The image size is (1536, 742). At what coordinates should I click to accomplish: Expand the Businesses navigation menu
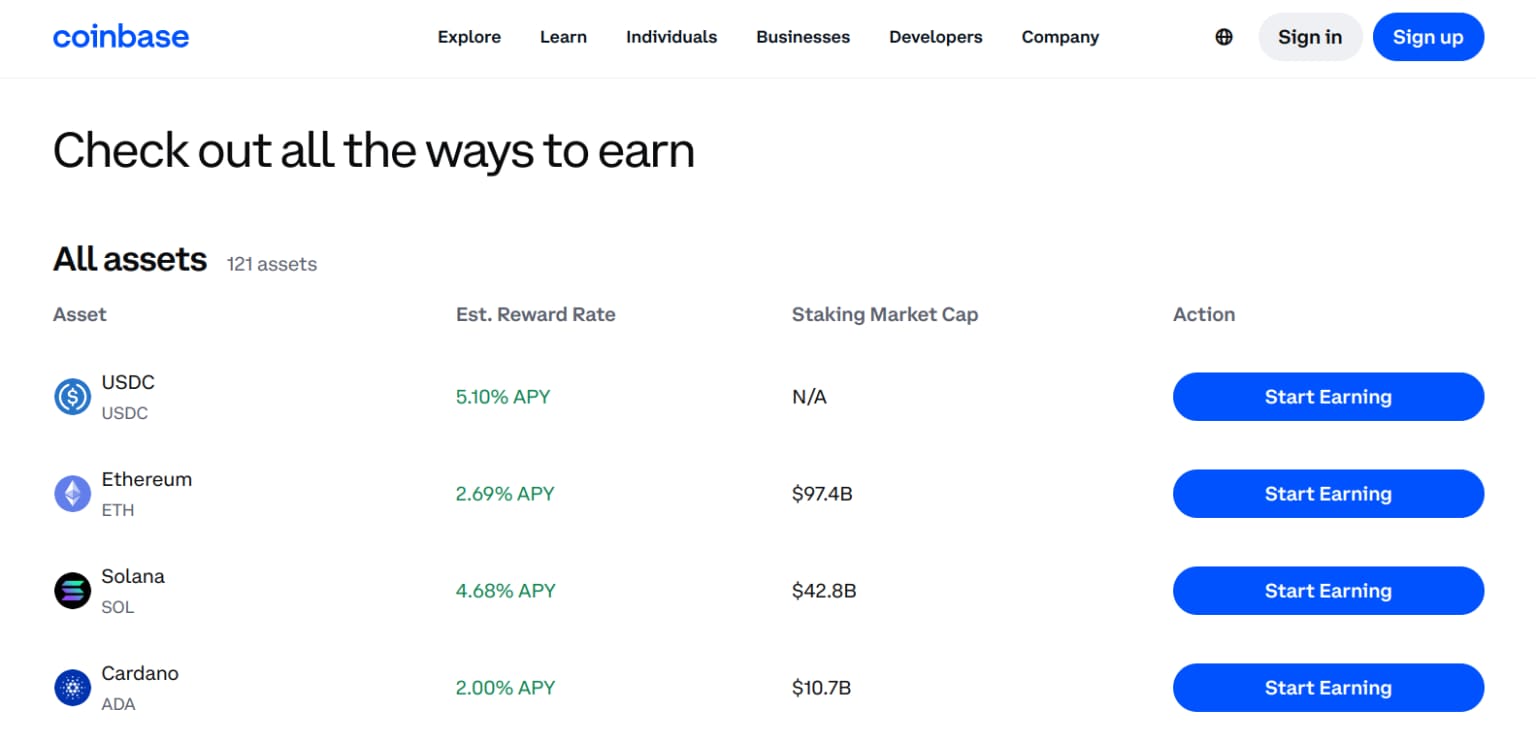(x=803, y=37)
